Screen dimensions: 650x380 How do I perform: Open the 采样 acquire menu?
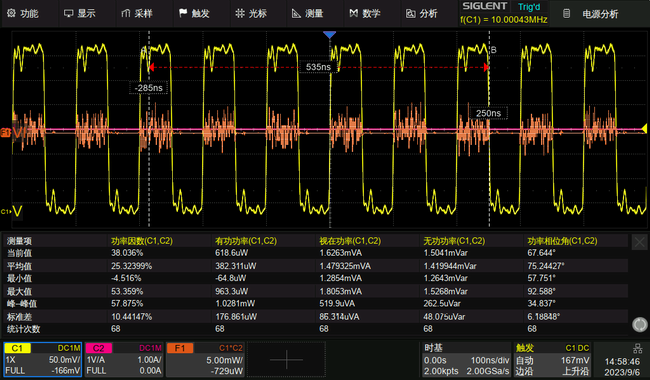(137, 14)
